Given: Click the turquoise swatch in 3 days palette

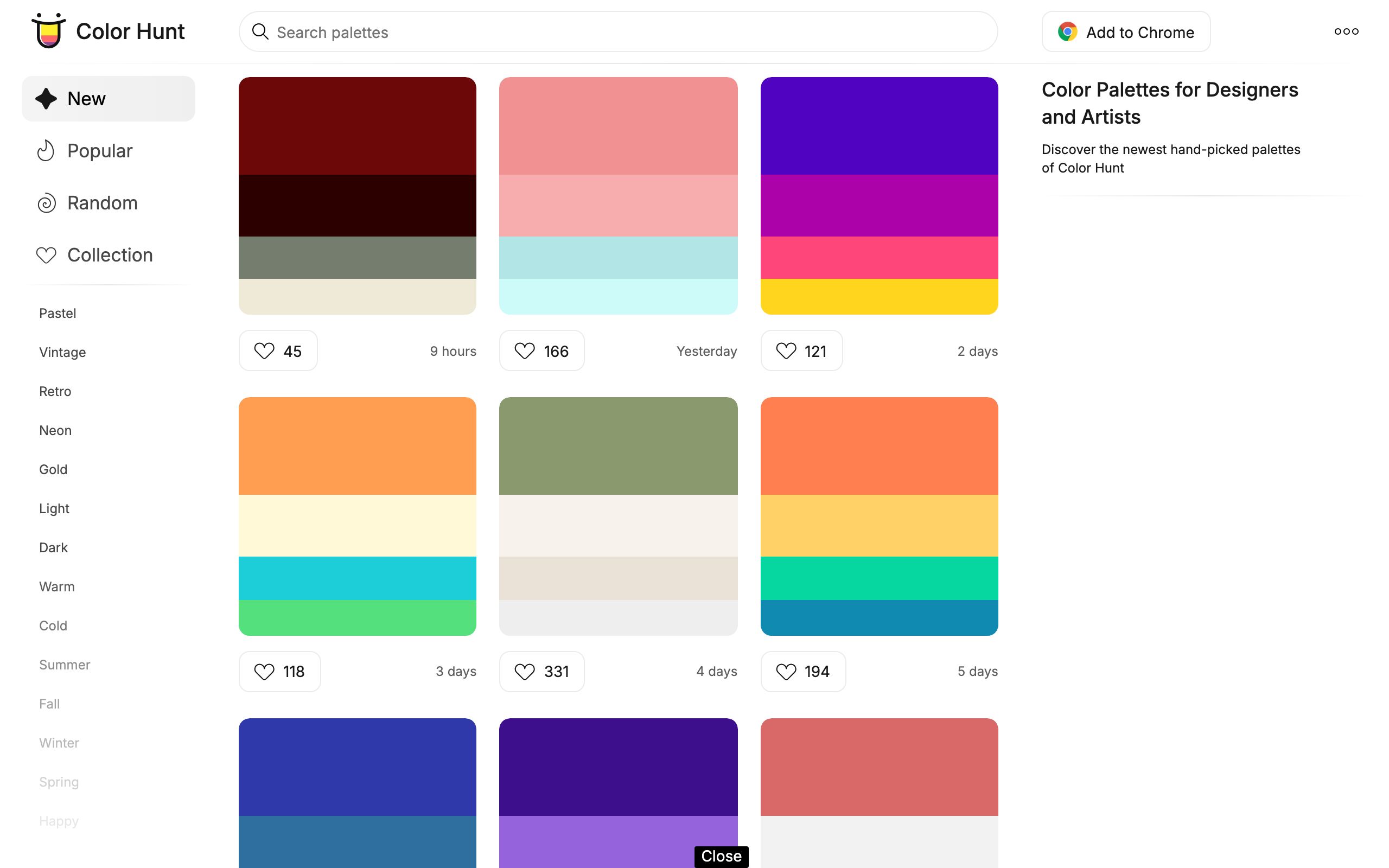Looking at the screenshot, I should 357,578.
